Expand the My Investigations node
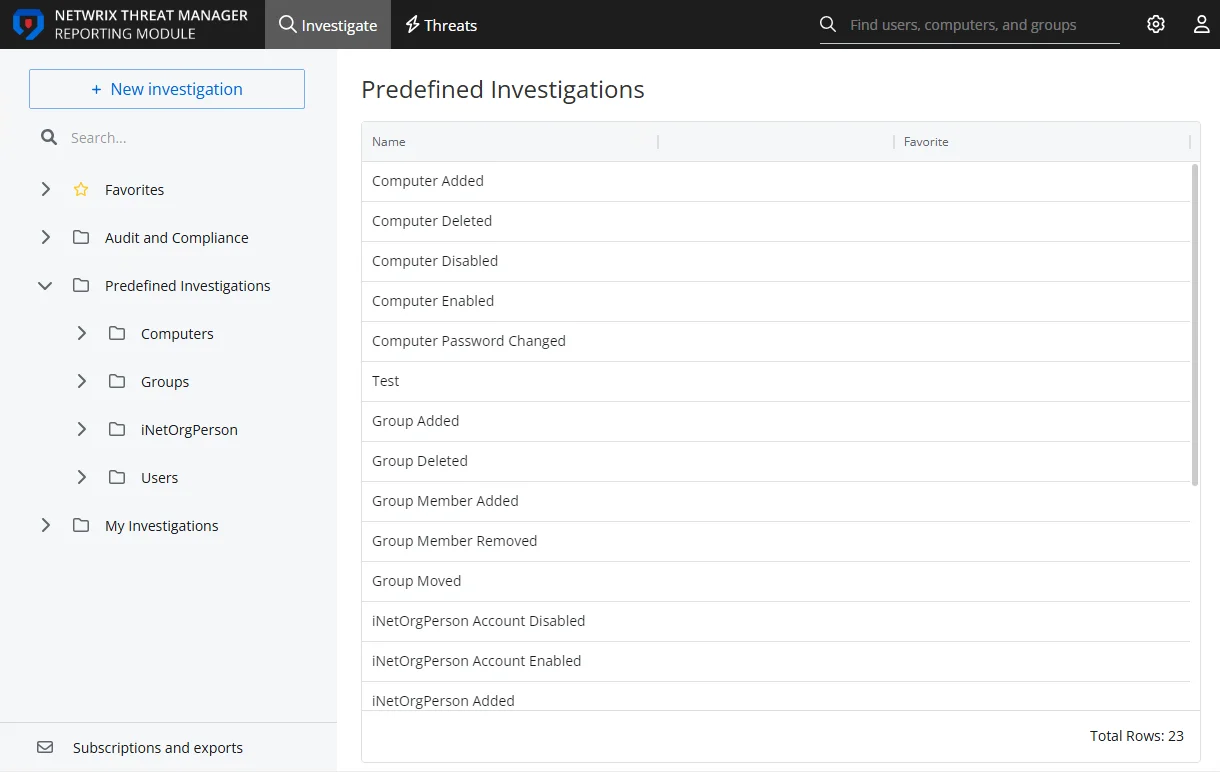The image size is (1220, 772). (45, 525)
